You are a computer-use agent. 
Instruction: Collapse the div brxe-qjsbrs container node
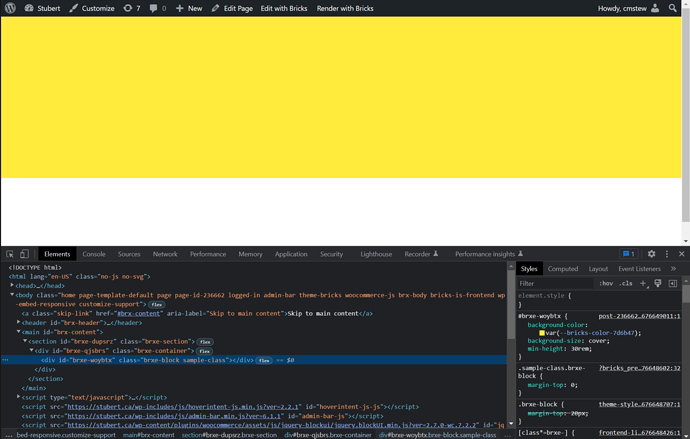[x=32, y=350]
